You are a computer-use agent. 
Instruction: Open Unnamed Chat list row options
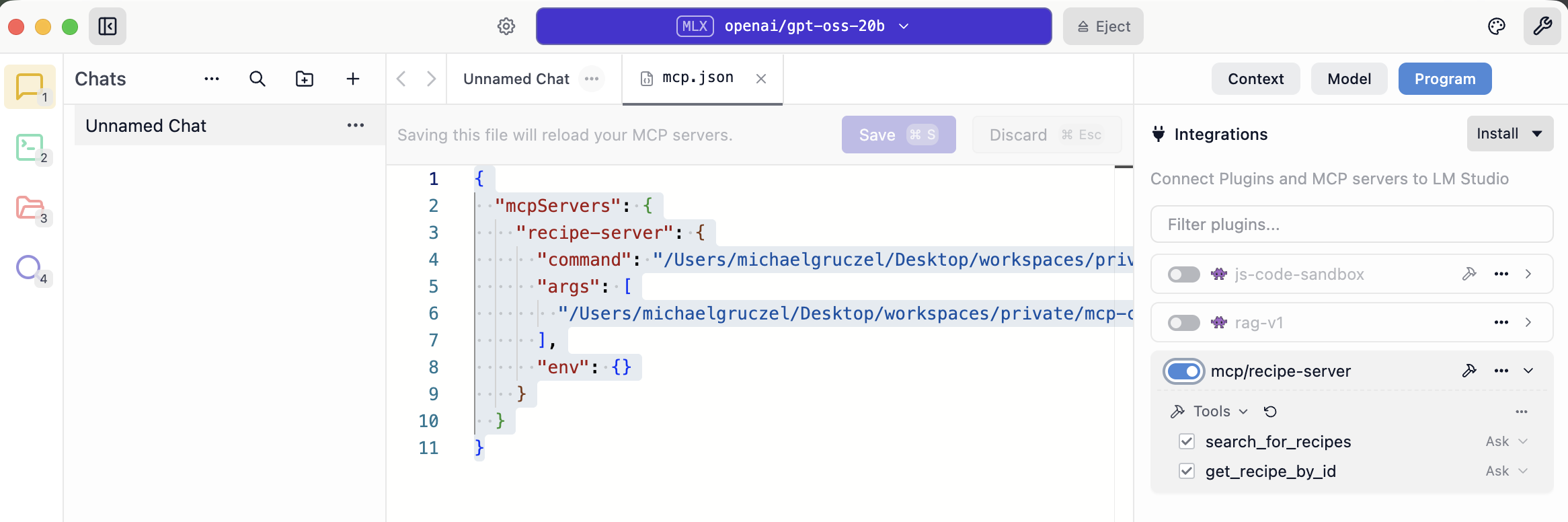tap(356, 125)
